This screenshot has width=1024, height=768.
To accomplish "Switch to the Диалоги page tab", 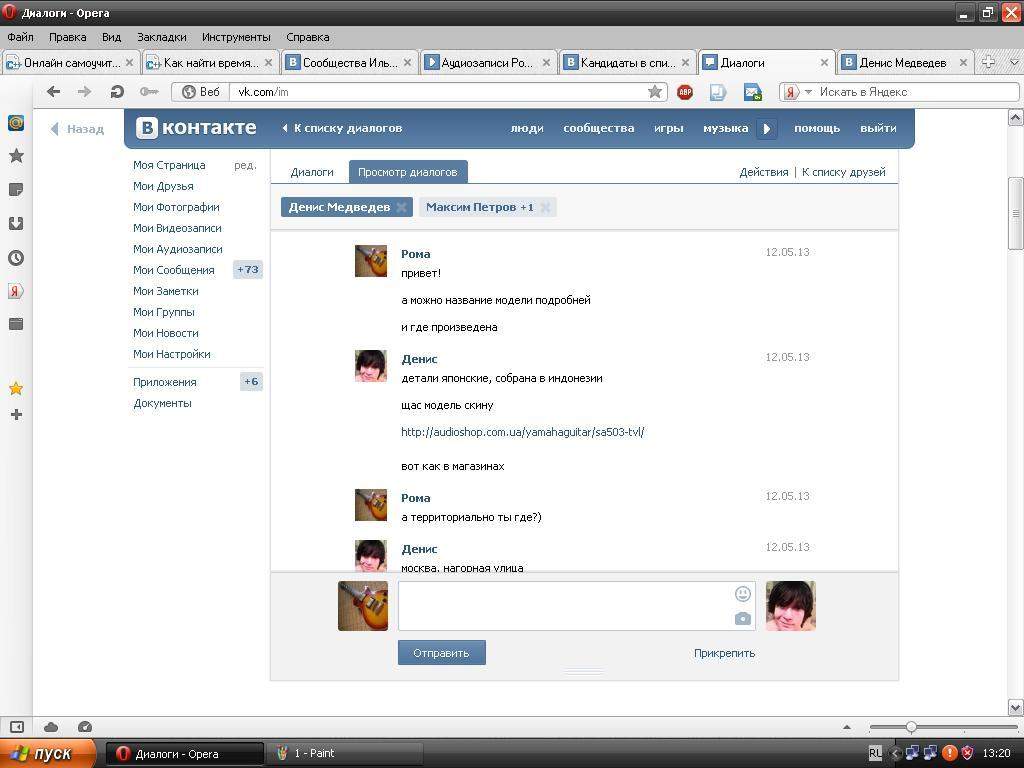I will pyautogui.click(x=312, y=172).
